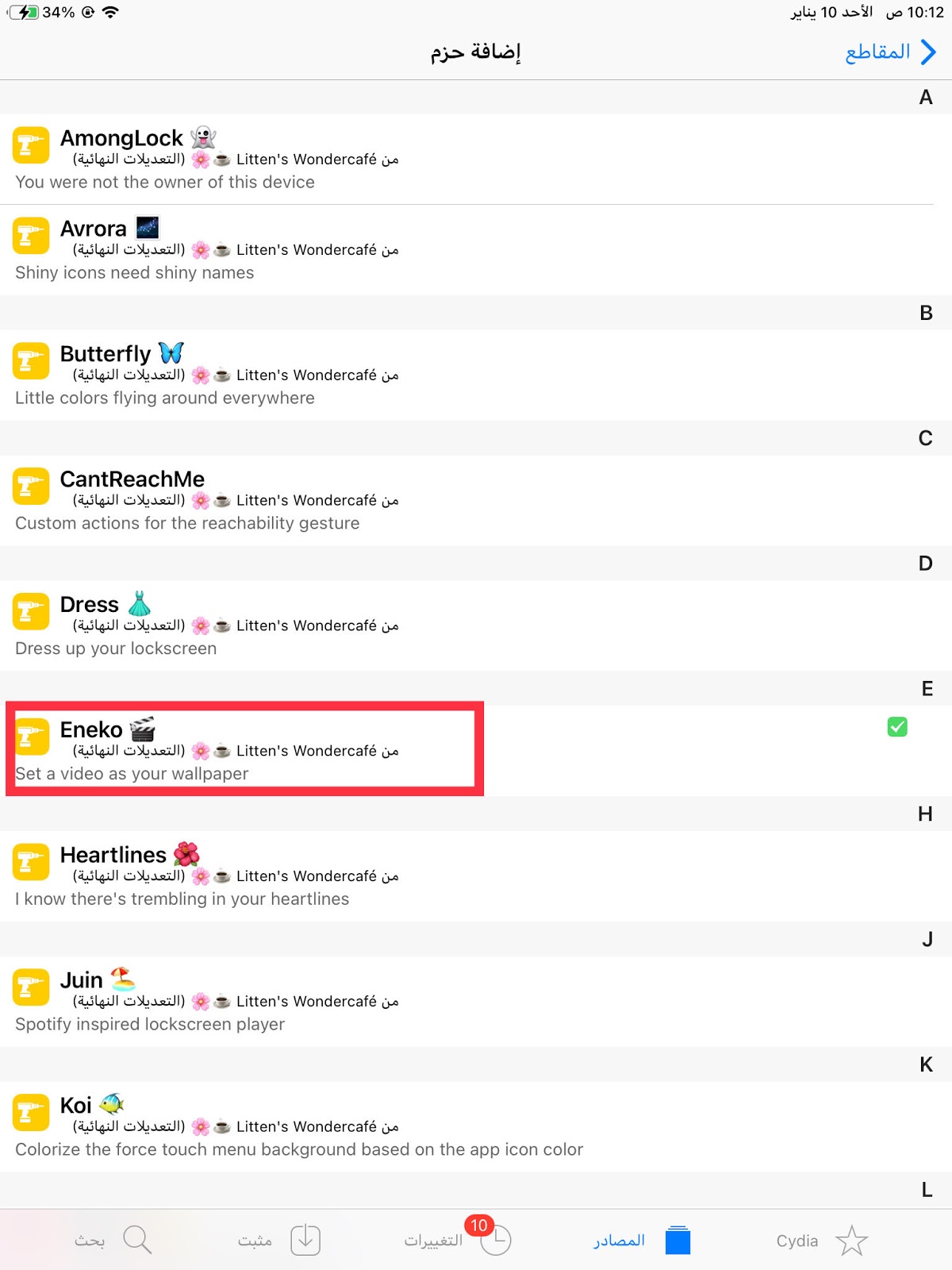The width and height of the screenshot is (952, 1270).
Task: Open the Avrora package entry
Action: coord(476,250)
